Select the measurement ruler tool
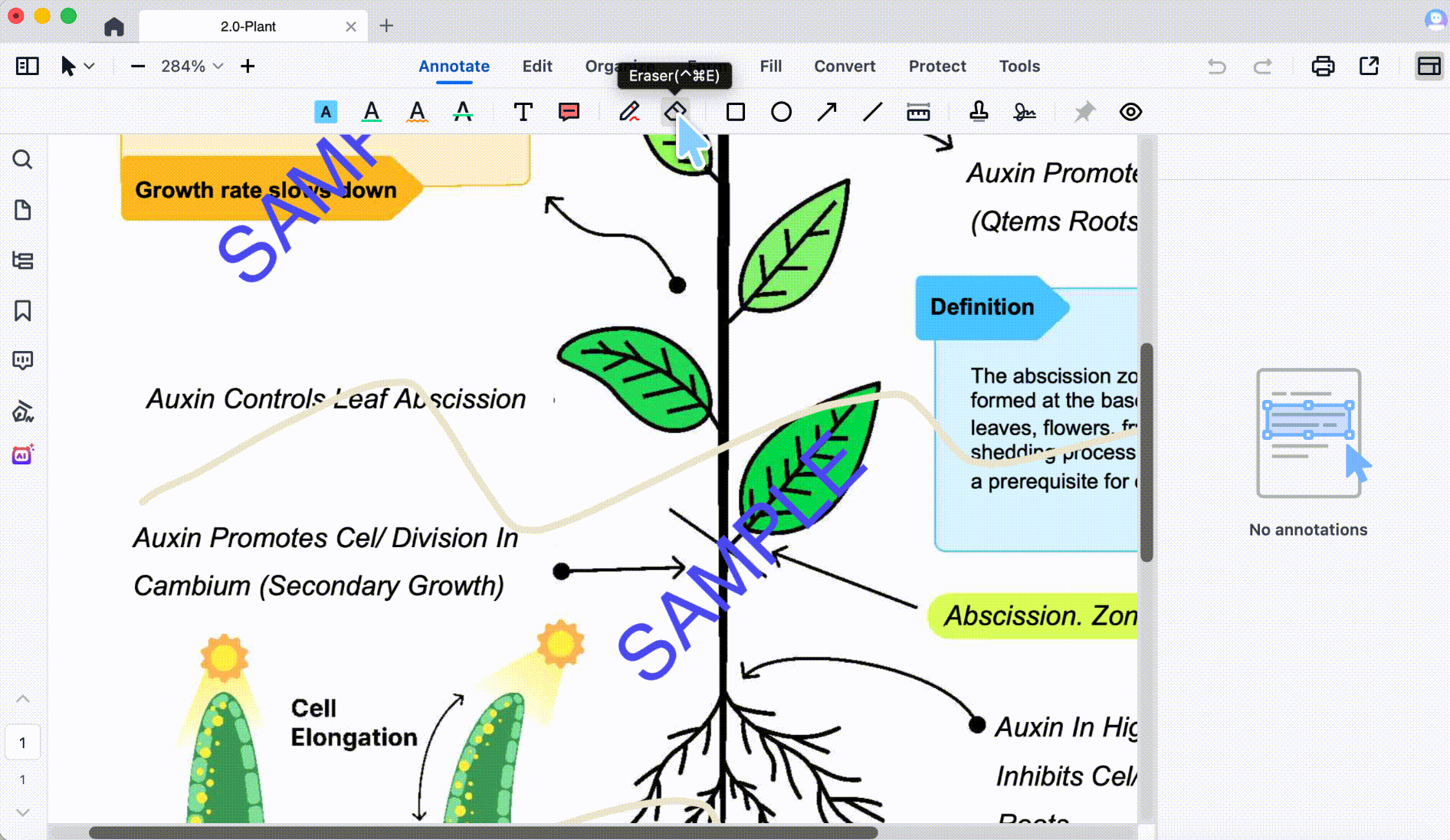This screenshot has height=840, width=1450. tap(918, 112)
